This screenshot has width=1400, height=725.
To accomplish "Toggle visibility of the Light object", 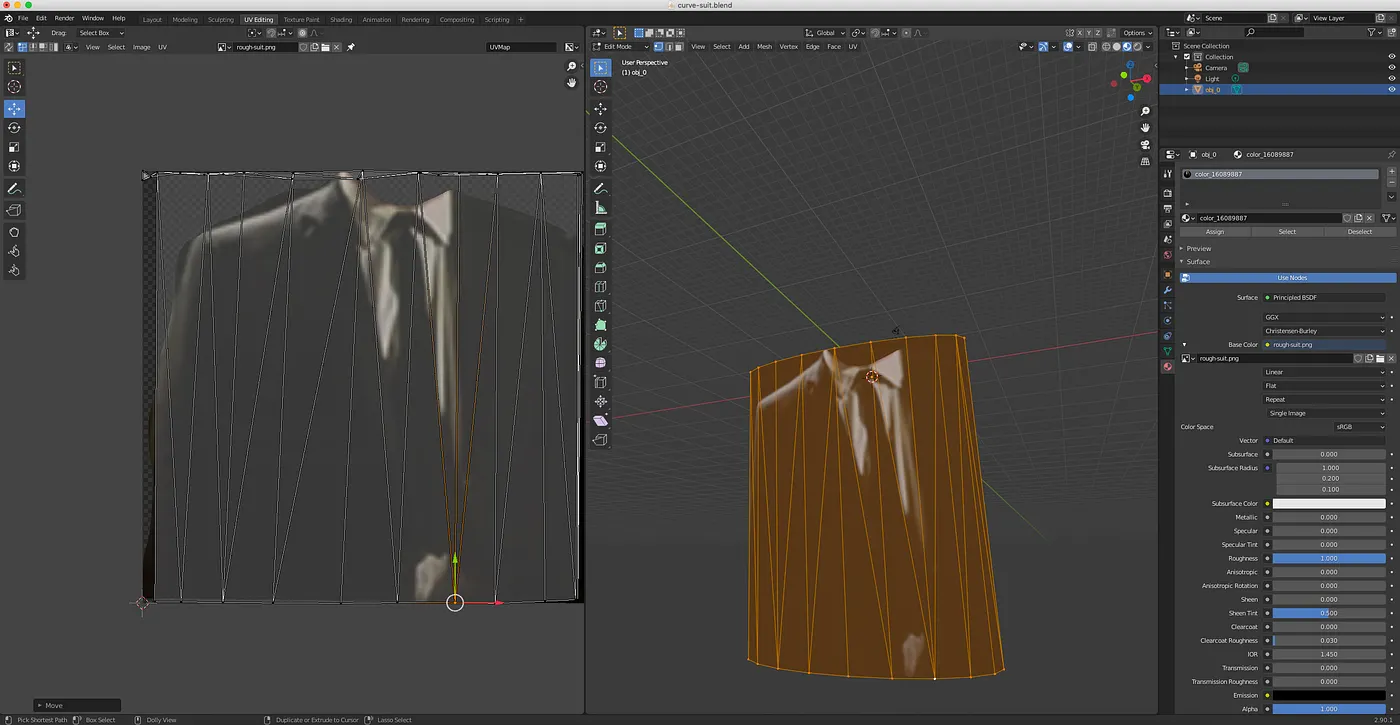I will point(1391,79).
